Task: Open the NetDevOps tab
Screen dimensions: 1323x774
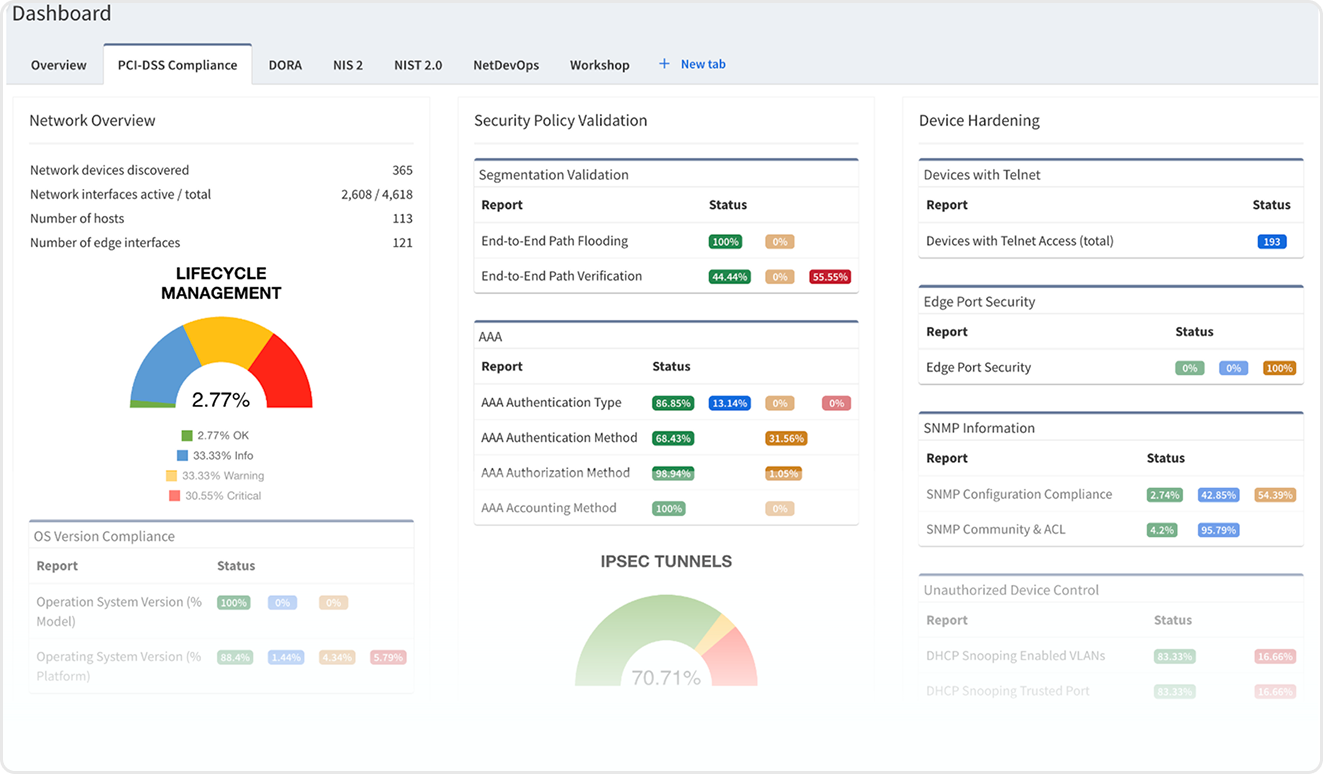Action: 506,65
